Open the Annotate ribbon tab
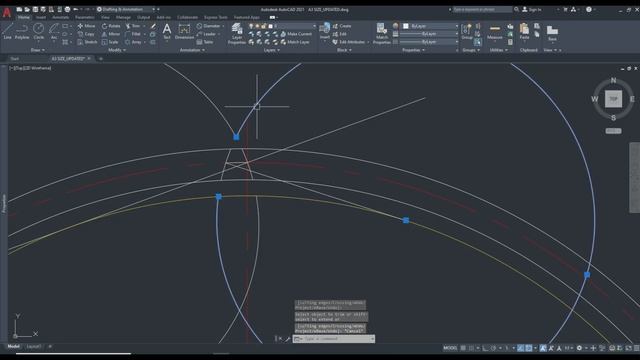 tap(60, 18)
